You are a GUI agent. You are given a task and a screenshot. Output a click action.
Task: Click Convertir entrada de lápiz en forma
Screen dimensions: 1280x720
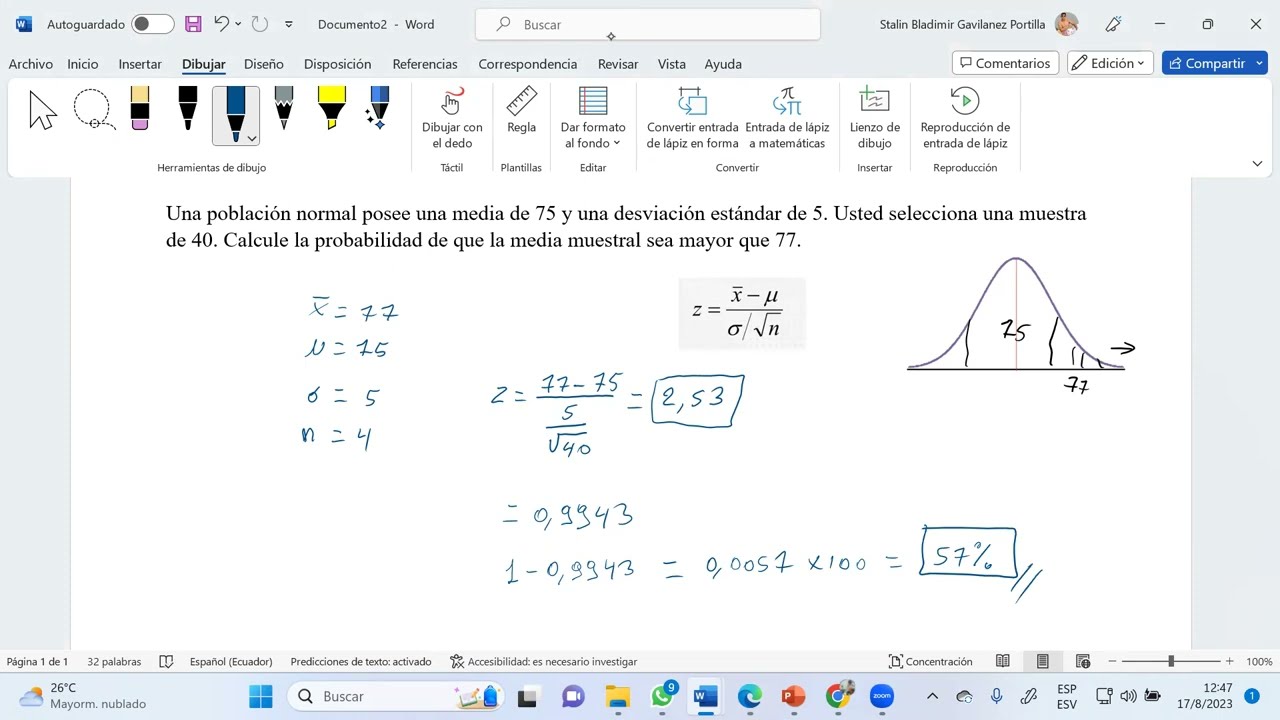692,118
